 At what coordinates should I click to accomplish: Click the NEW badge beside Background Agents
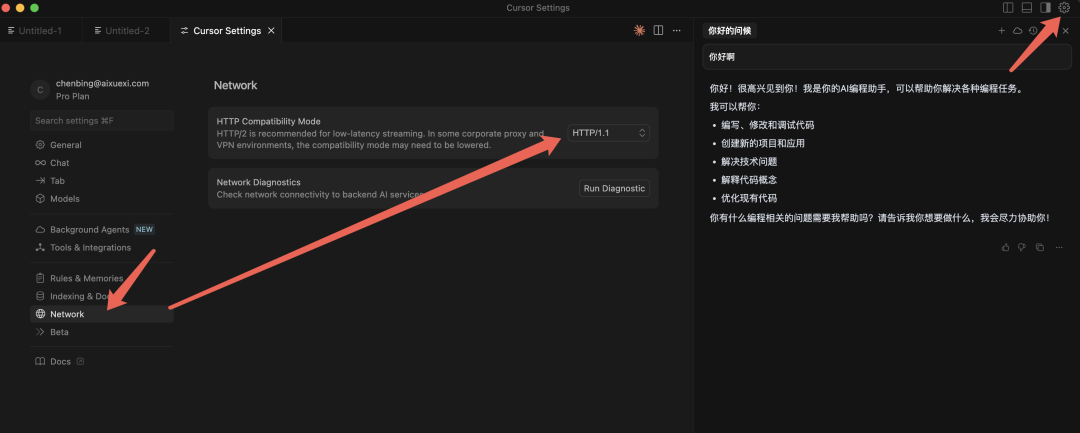pyautogui.click(x=144, y=230)
